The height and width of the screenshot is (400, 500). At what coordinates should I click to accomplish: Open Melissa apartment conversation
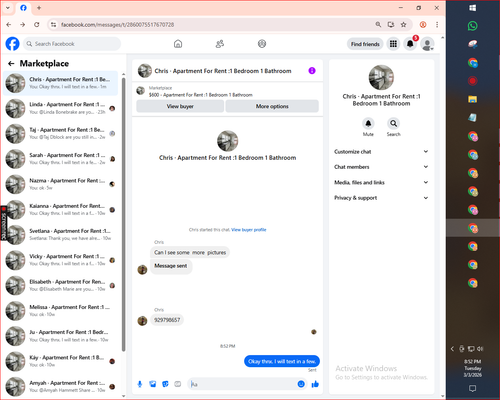tap(61, 311)
